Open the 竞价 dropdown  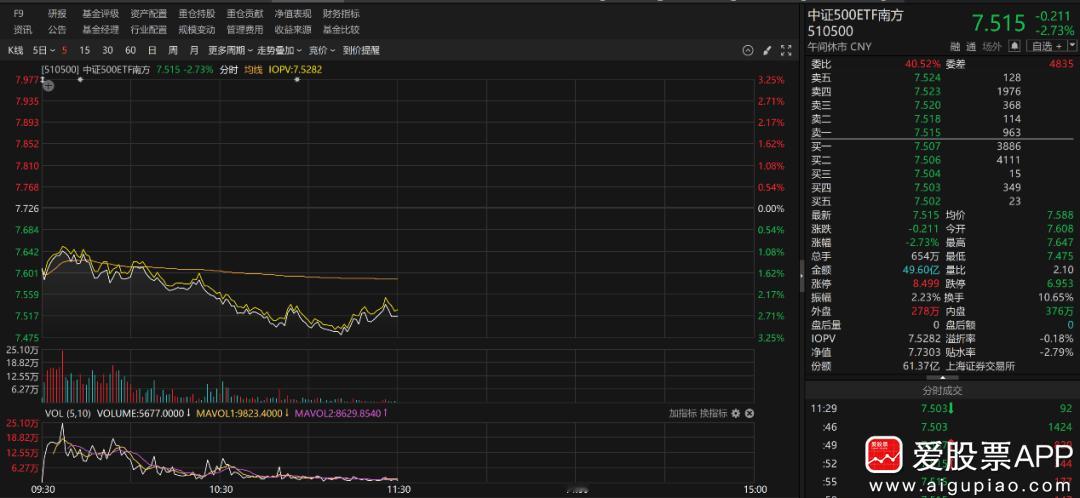(322, 50)
